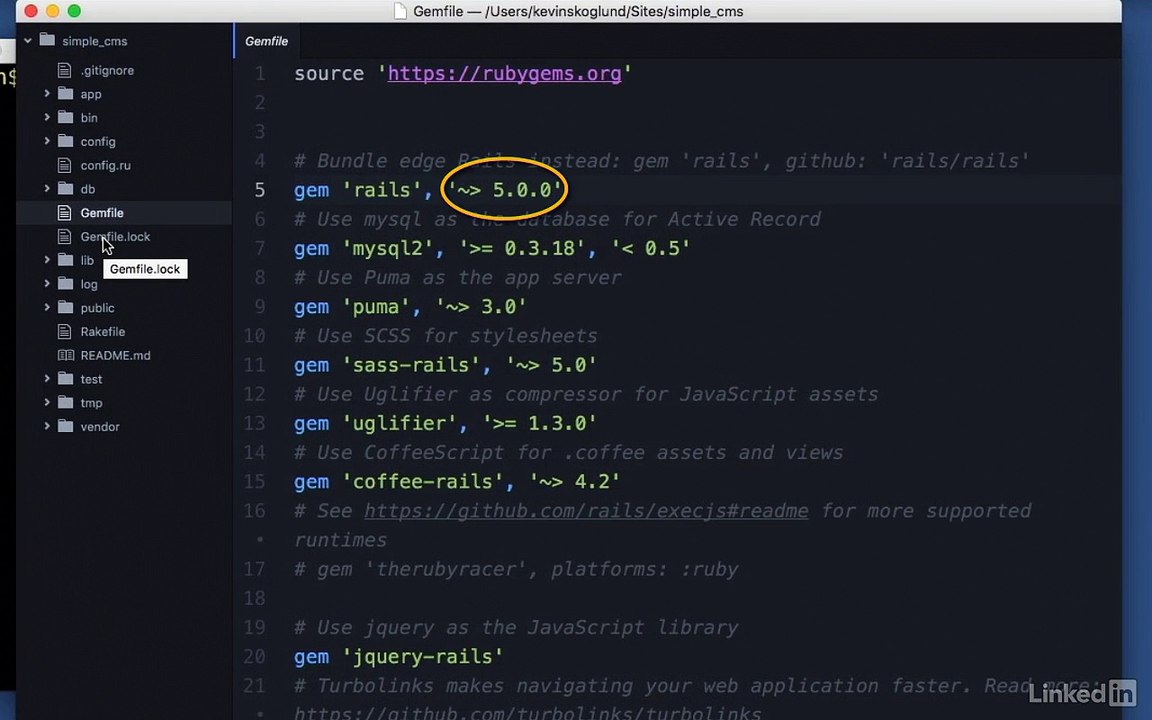The image size is (1152, 720).
Task: Expand the public folder chevron
Action: [x=47, y=307]
